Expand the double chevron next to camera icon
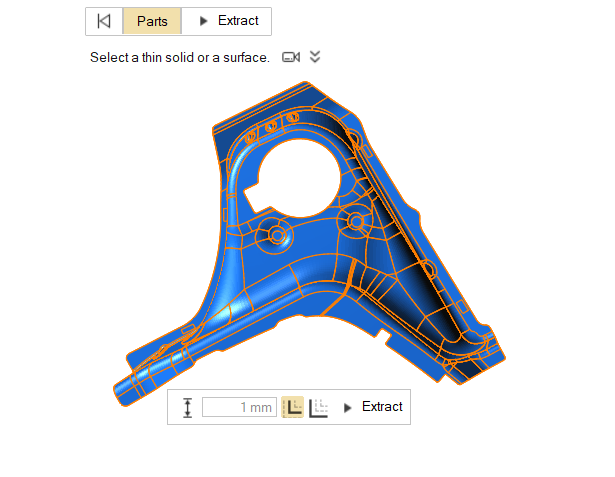This screenshot has height=477, width=615. 315,57
